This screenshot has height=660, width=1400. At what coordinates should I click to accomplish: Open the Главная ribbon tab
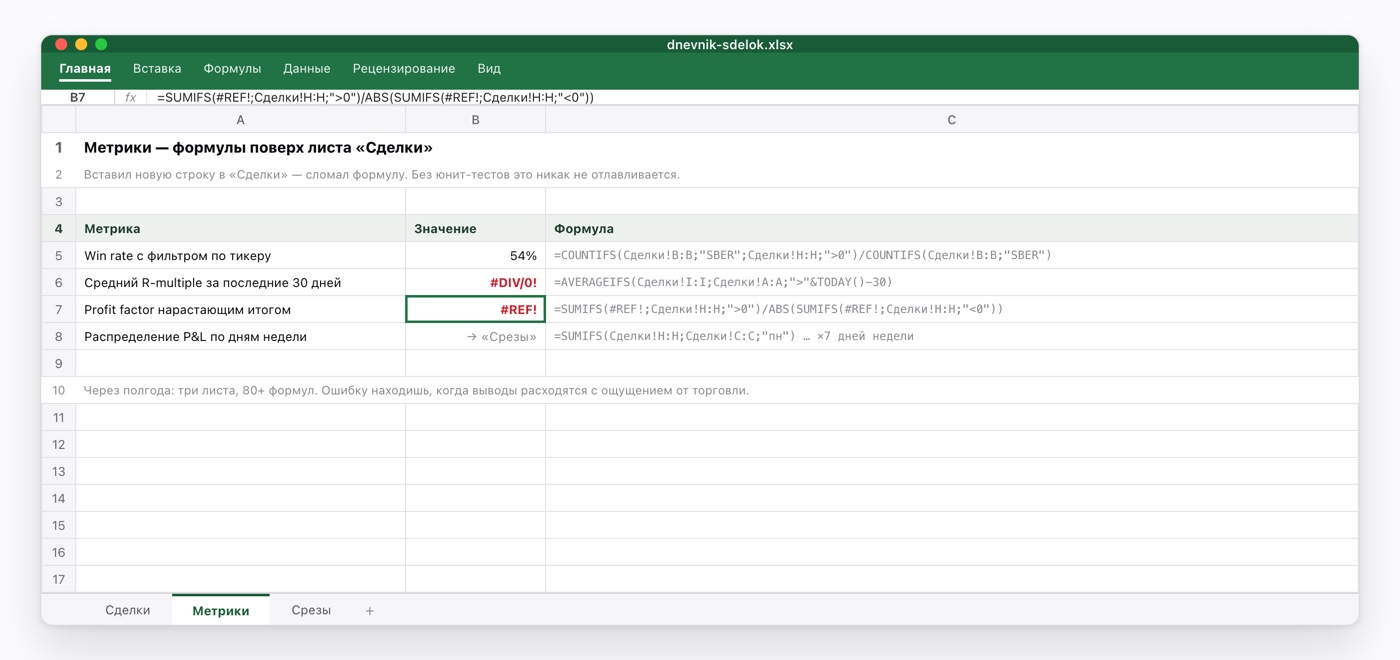[85, 69]
